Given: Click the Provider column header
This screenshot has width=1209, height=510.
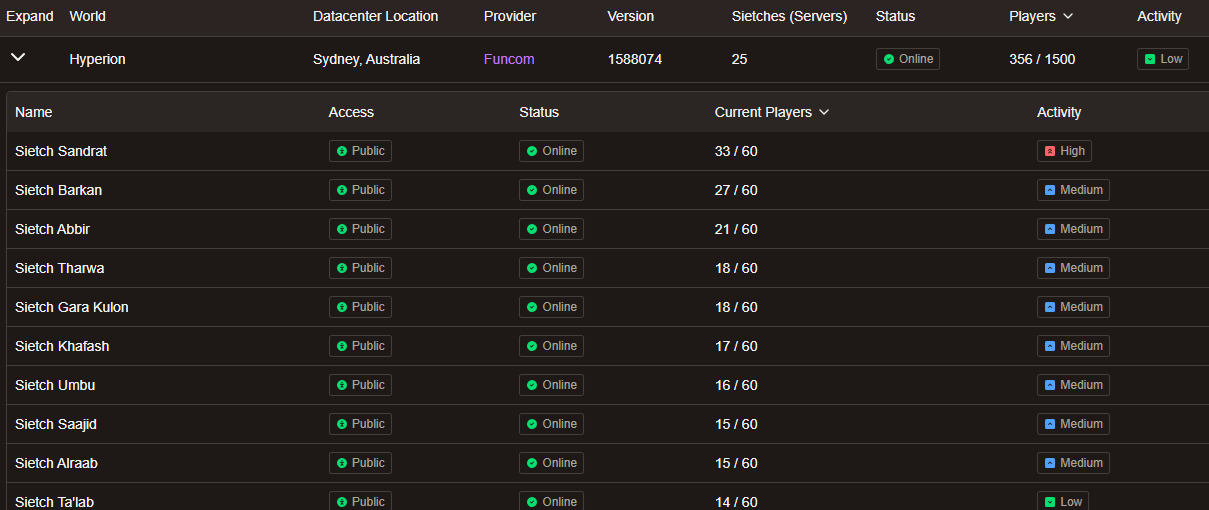Looking at the screenshot, I should click(510, 16).
